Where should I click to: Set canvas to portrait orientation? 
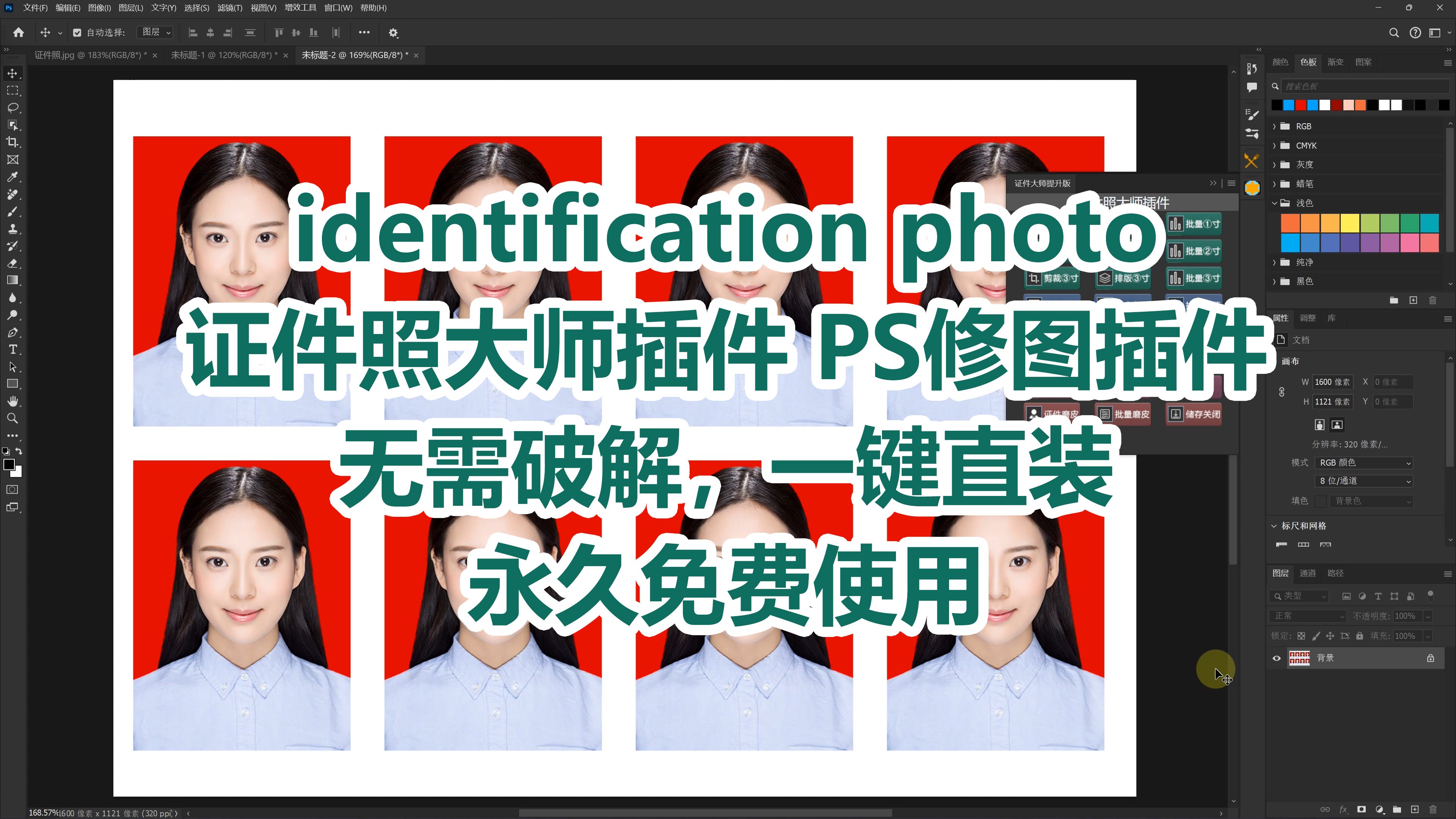pos(1319,425)
